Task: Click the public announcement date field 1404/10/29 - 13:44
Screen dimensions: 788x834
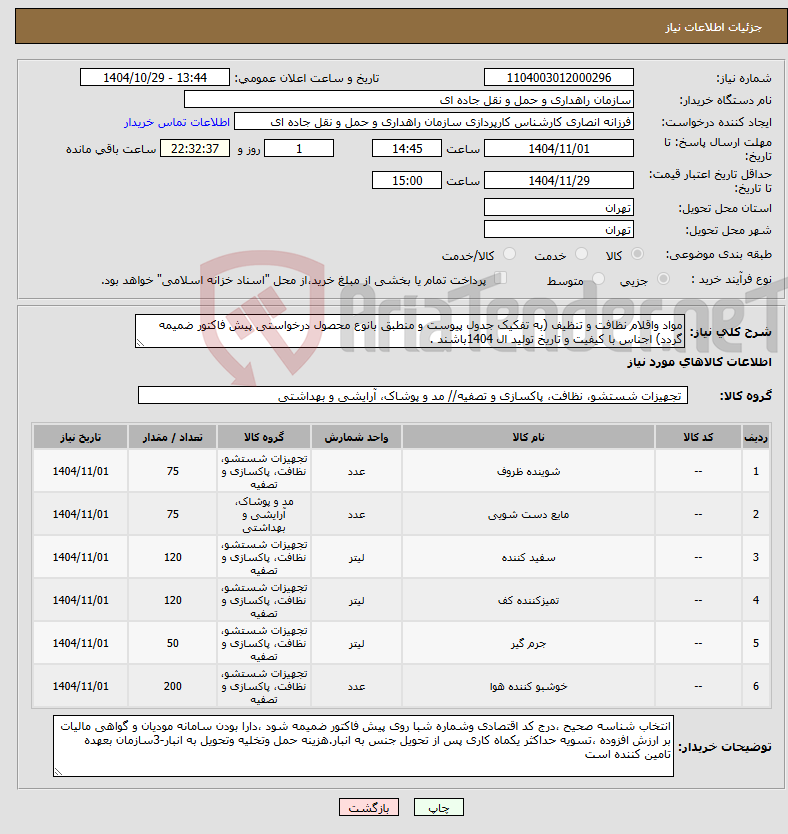Action: pyautogui.click(x=155, y=78)
